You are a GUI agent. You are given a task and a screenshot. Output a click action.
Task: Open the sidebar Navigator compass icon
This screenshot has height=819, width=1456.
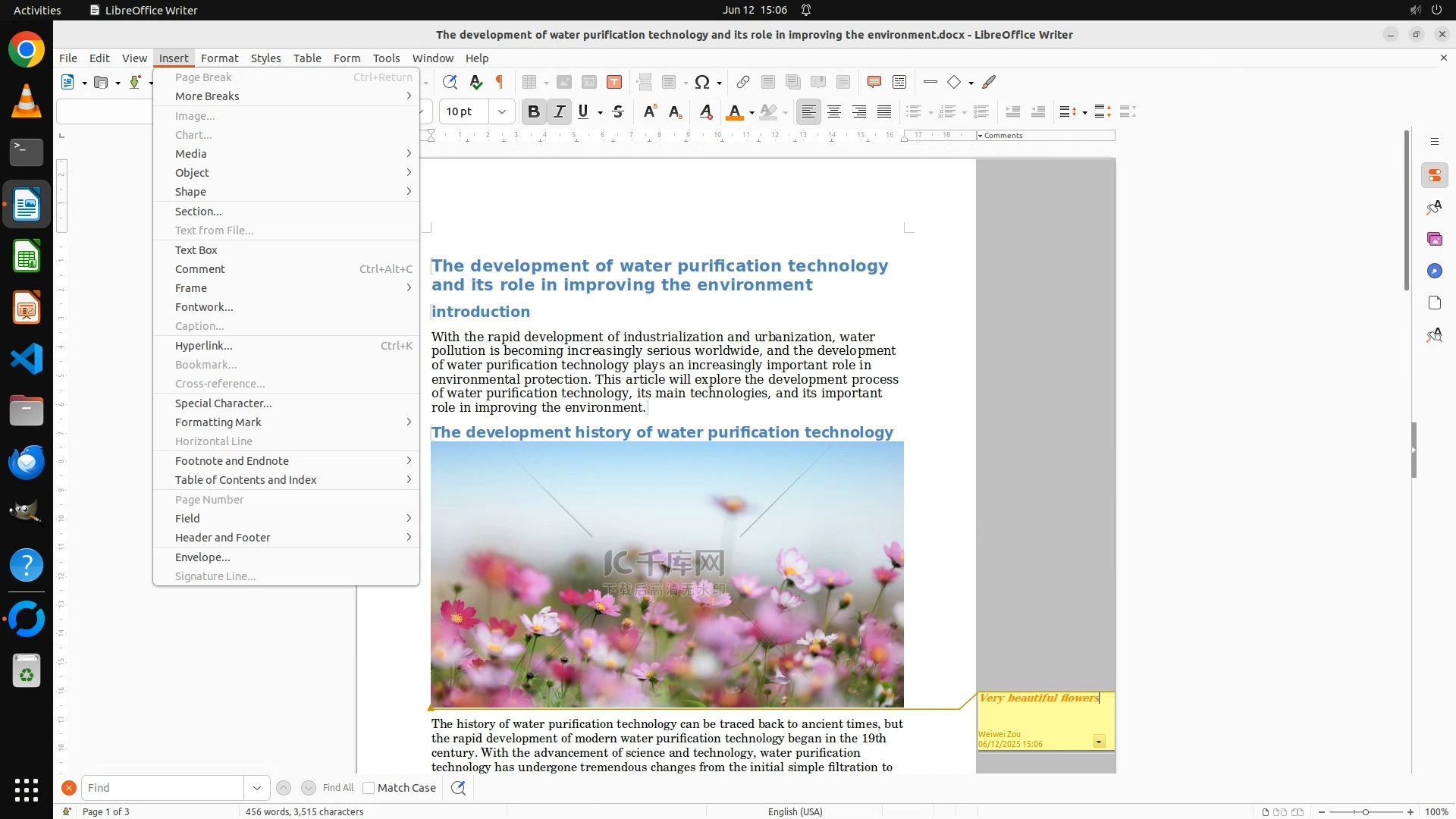pos(1434,271)
